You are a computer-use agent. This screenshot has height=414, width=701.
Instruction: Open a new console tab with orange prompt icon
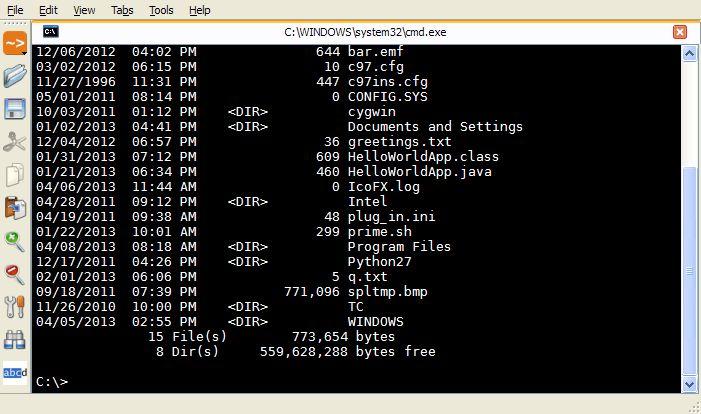(x=15, y=43)
